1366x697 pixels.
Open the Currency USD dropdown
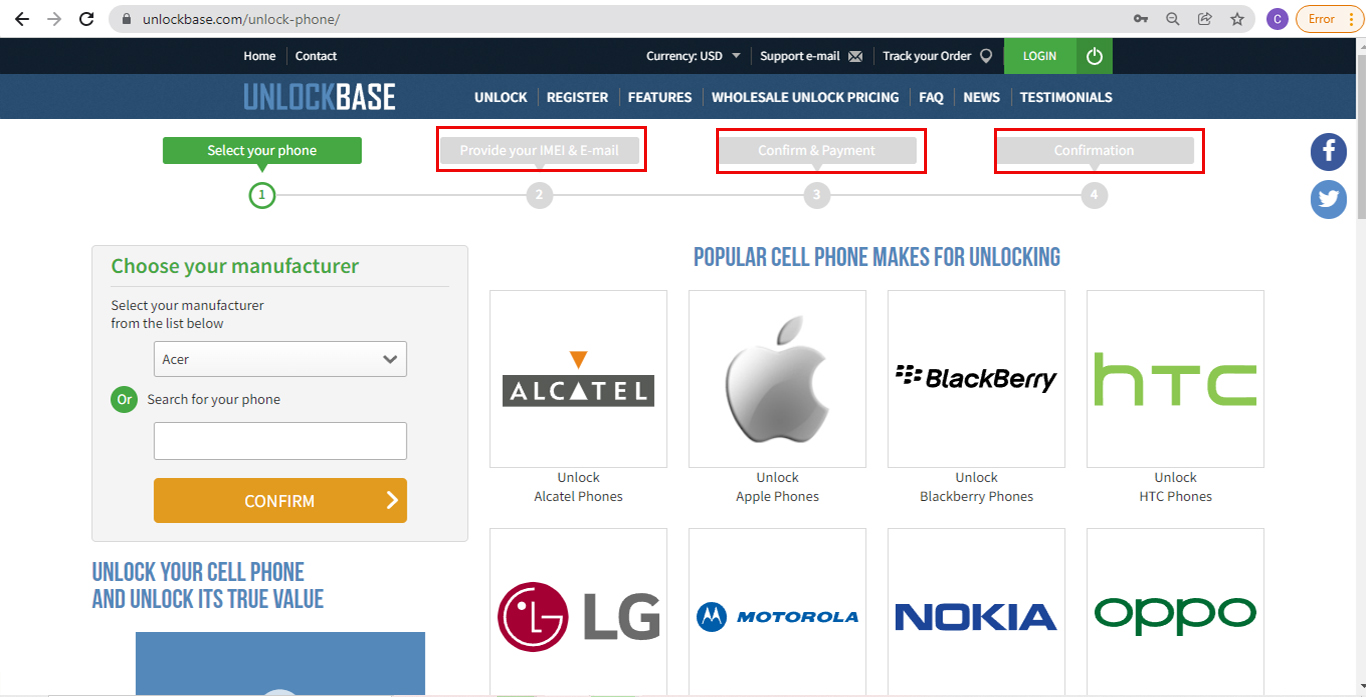click(693, 56)
